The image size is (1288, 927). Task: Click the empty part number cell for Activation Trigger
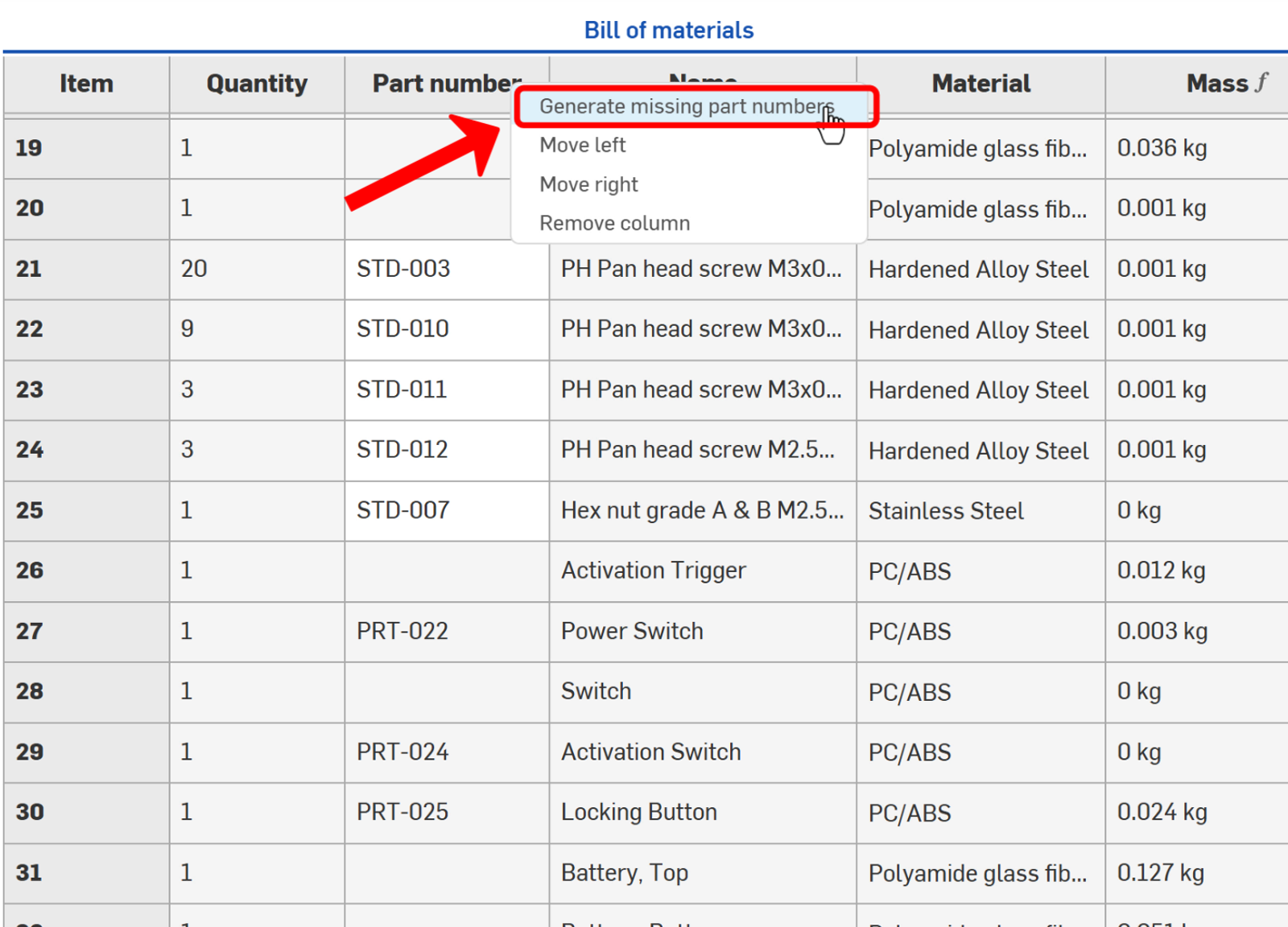446,571
